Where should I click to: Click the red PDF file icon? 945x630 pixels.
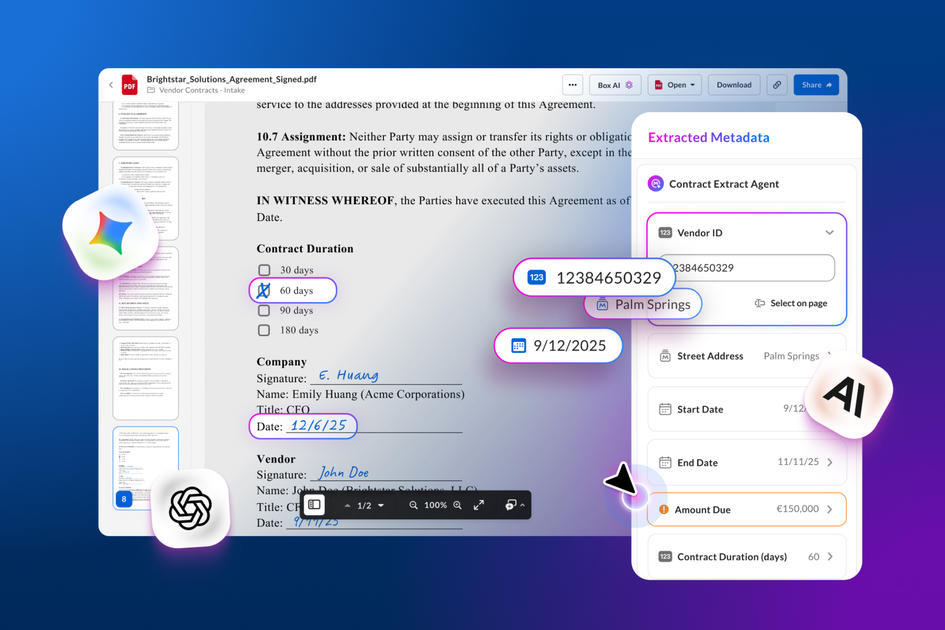coord(130,85)
